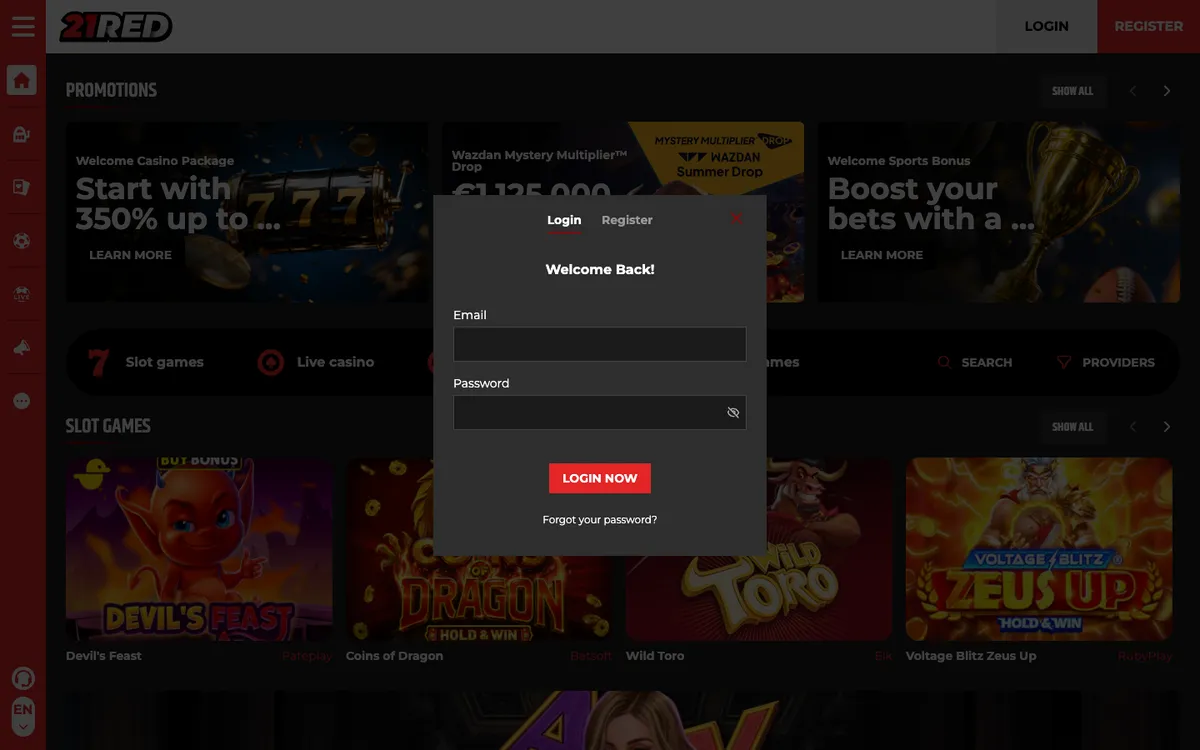This screenshot has width=1200, height=750.
Task: Open the Wazdan Mystery Multiplier Drop banner
Action: [623, 158]
